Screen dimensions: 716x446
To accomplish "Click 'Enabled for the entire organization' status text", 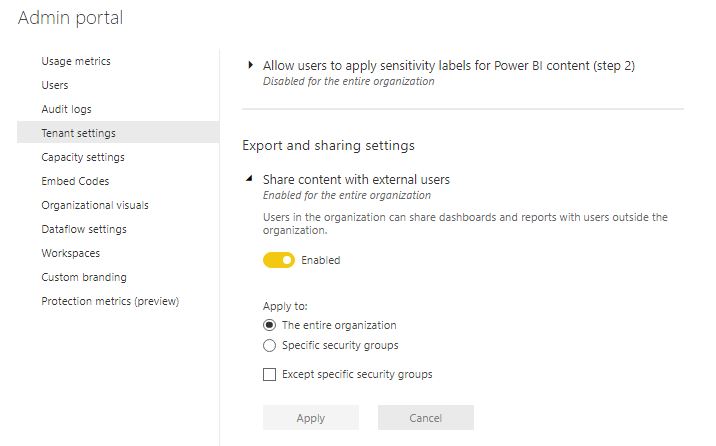I will coord(347,195).
